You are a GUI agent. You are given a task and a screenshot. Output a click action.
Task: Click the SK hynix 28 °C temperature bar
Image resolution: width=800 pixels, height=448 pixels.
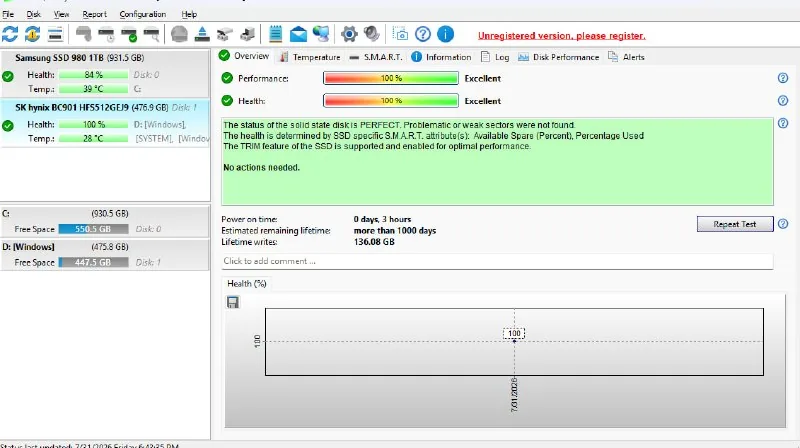[x=93, y=138]
